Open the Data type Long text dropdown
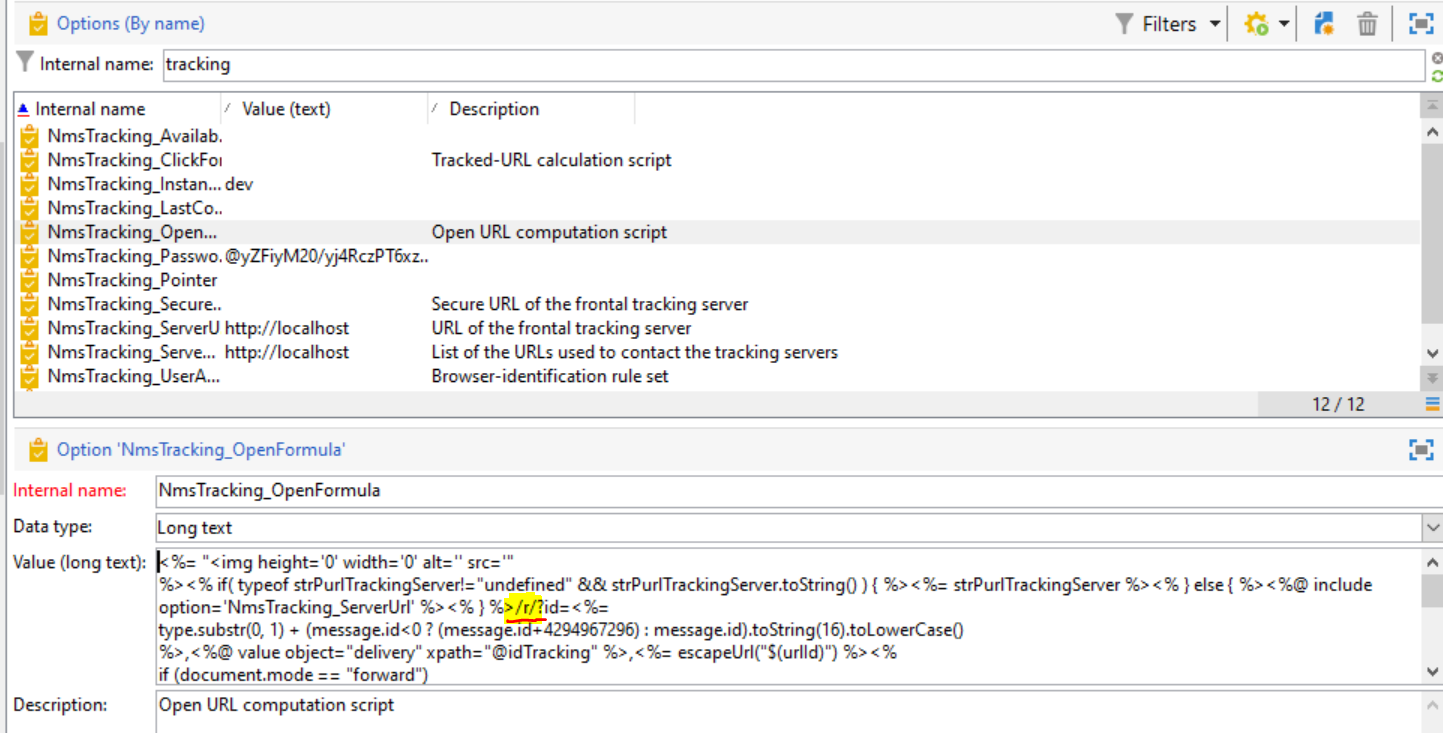The width and height of the screenshot is (1443, 733). (1432, 527)
